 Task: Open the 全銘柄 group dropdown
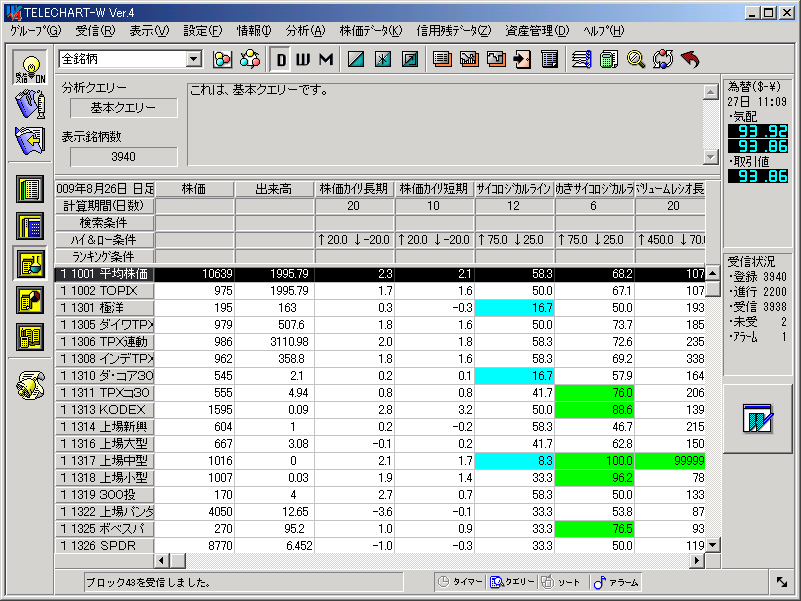click(194, 59)
